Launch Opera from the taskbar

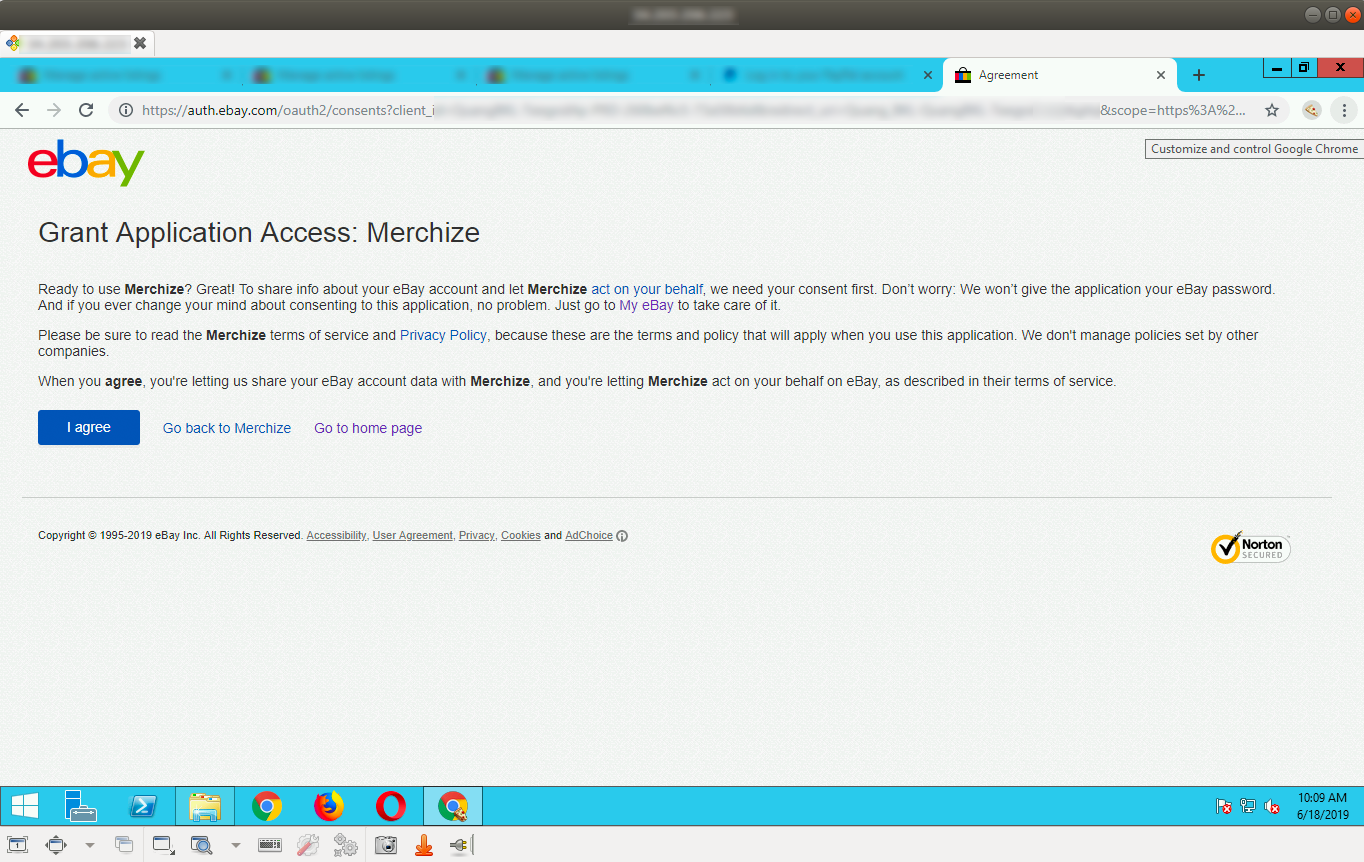coord(390,806)
